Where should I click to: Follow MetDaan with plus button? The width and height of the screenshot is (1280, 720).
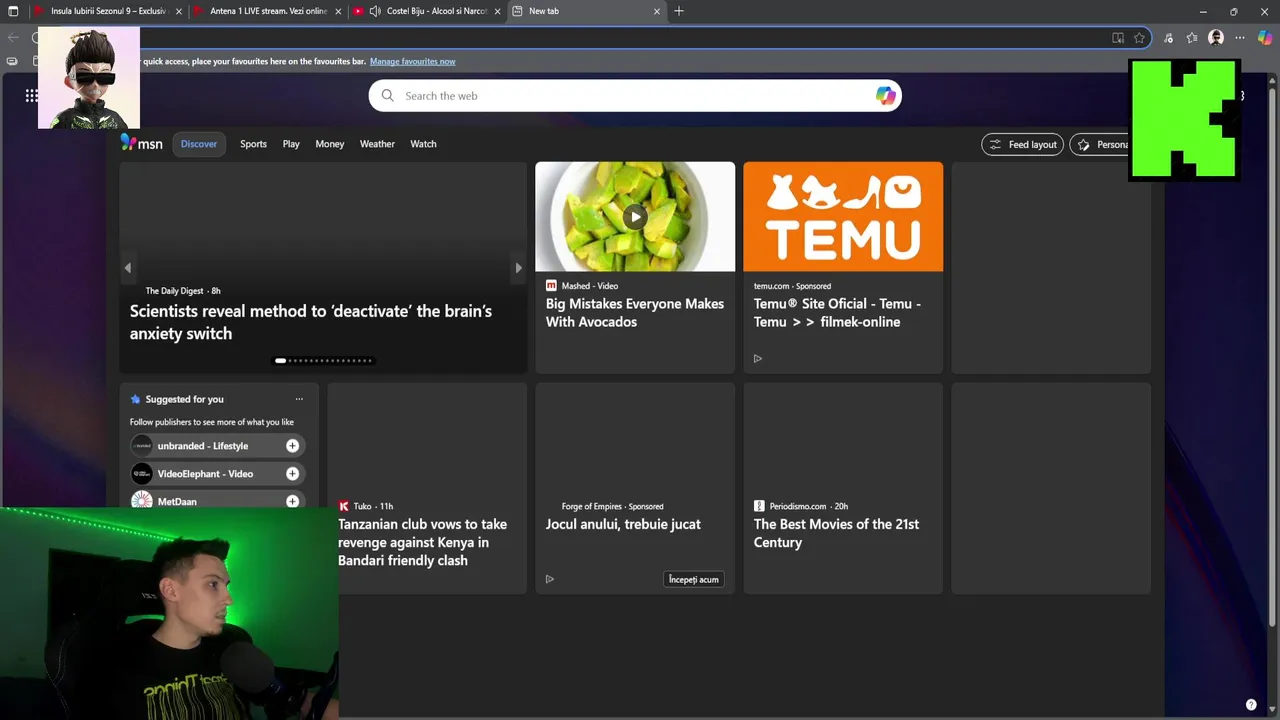(x=292, y=501)
